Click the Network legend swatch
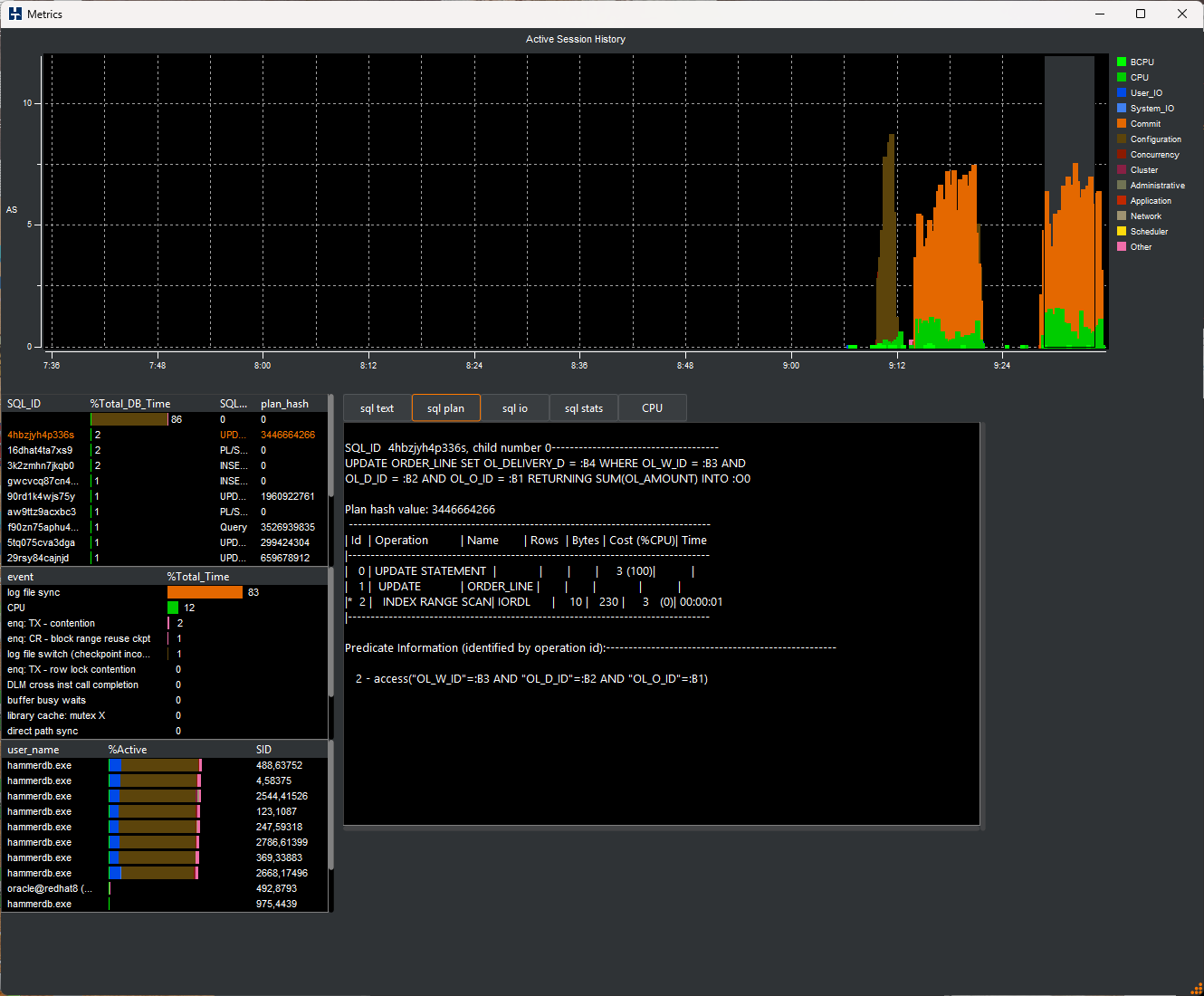1204x996 pixels. click(x=1122, y=216)
